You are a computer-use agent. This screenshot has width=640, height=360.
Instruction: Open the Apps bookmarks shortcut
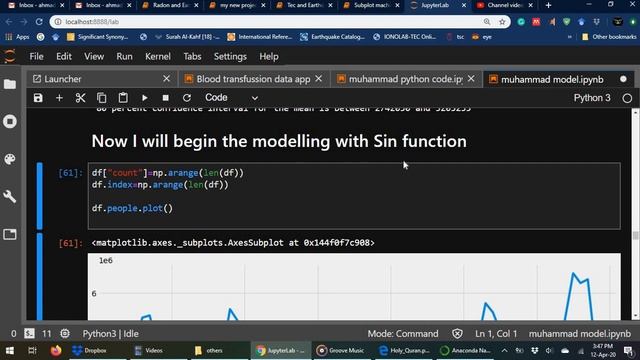[17, 37]
